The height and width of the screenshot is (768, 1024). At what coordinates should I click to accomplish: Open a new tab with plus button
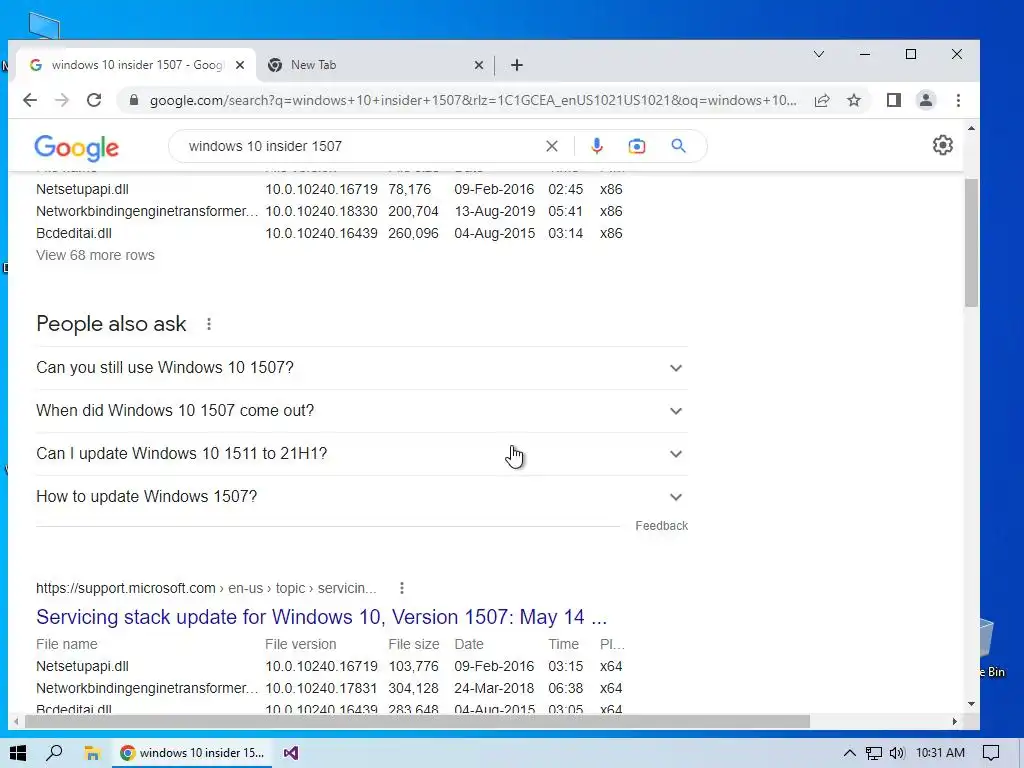517,65
